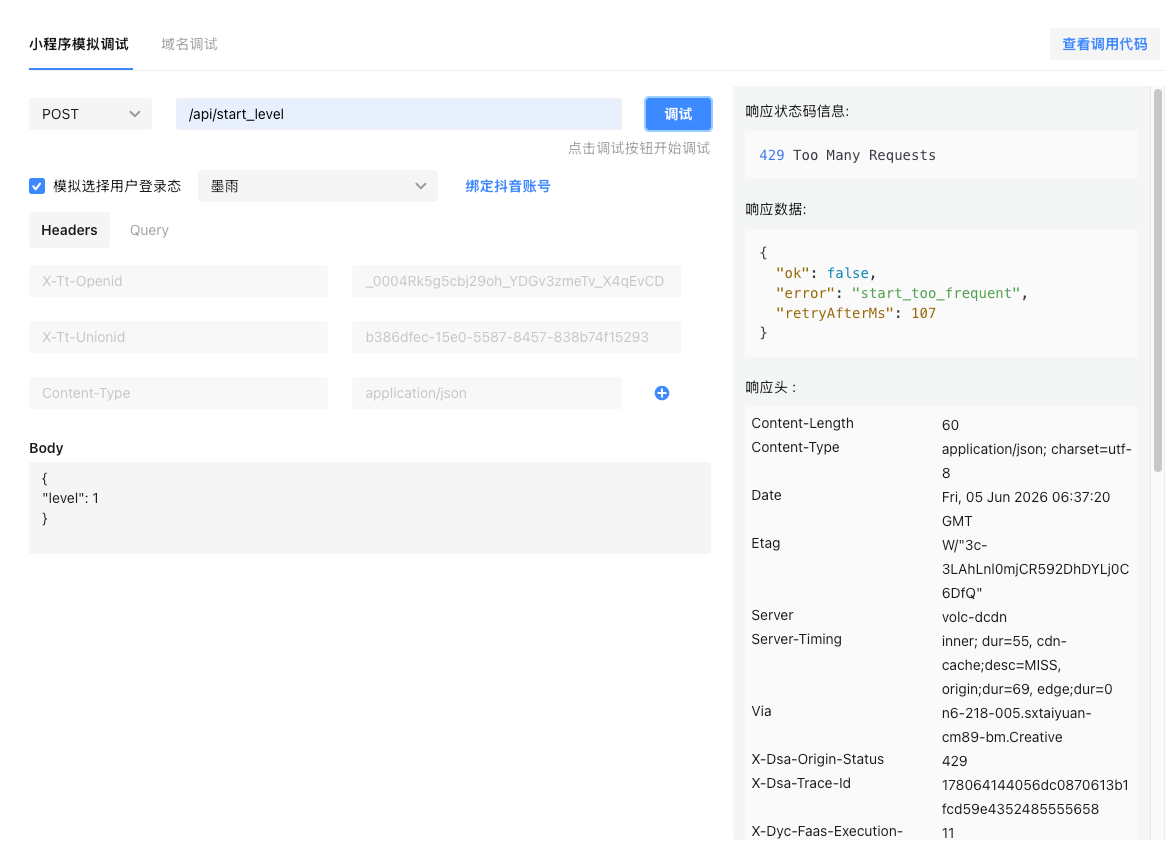Open 查看调用代码 button
The width and height of the screenshot is (1165, 864).
point(1104,44)
